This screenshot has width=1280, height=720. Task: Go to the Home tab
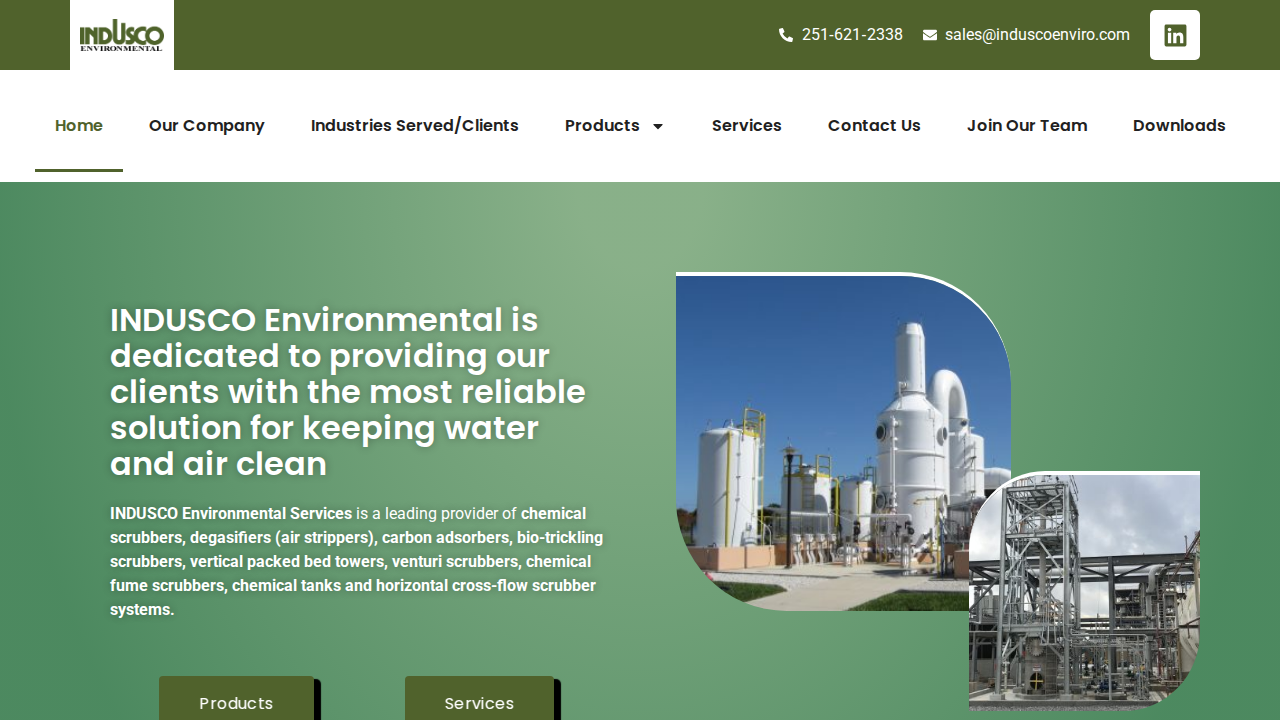click(79, 126)
